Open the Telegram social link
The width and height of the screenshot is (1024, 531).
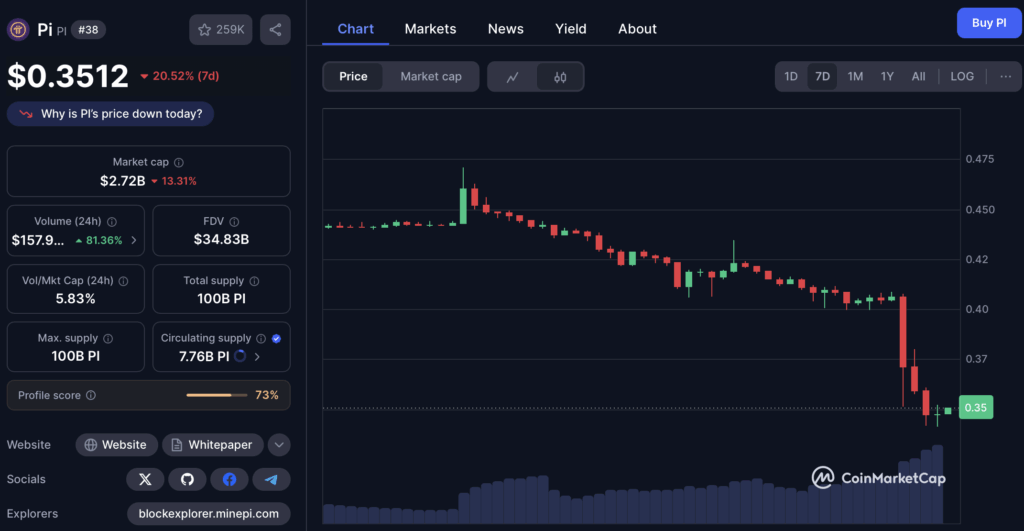point(271,479)
